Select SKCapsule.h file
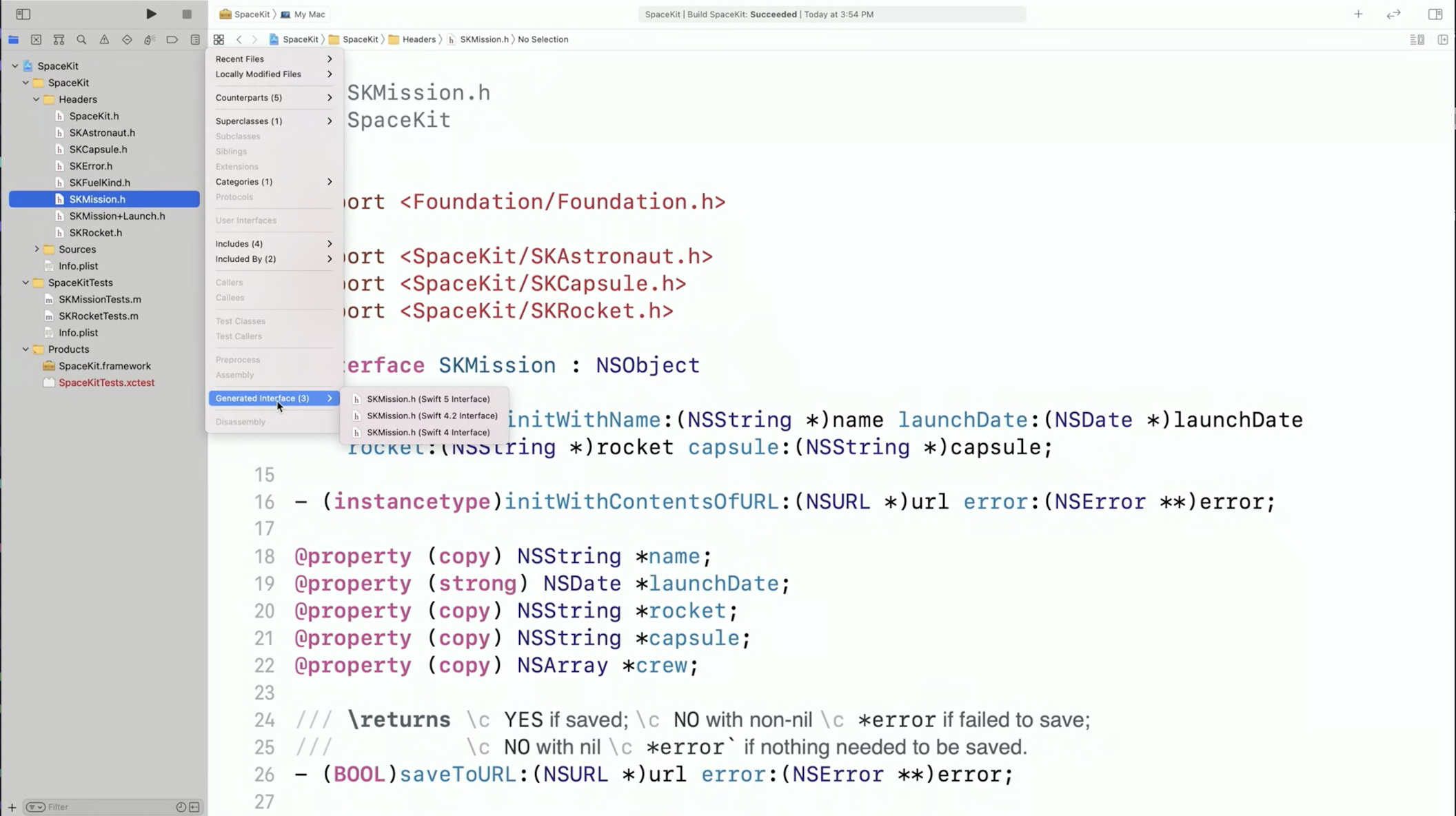The height and width of the screenshot is (816, 1456). tap(98, 150)
